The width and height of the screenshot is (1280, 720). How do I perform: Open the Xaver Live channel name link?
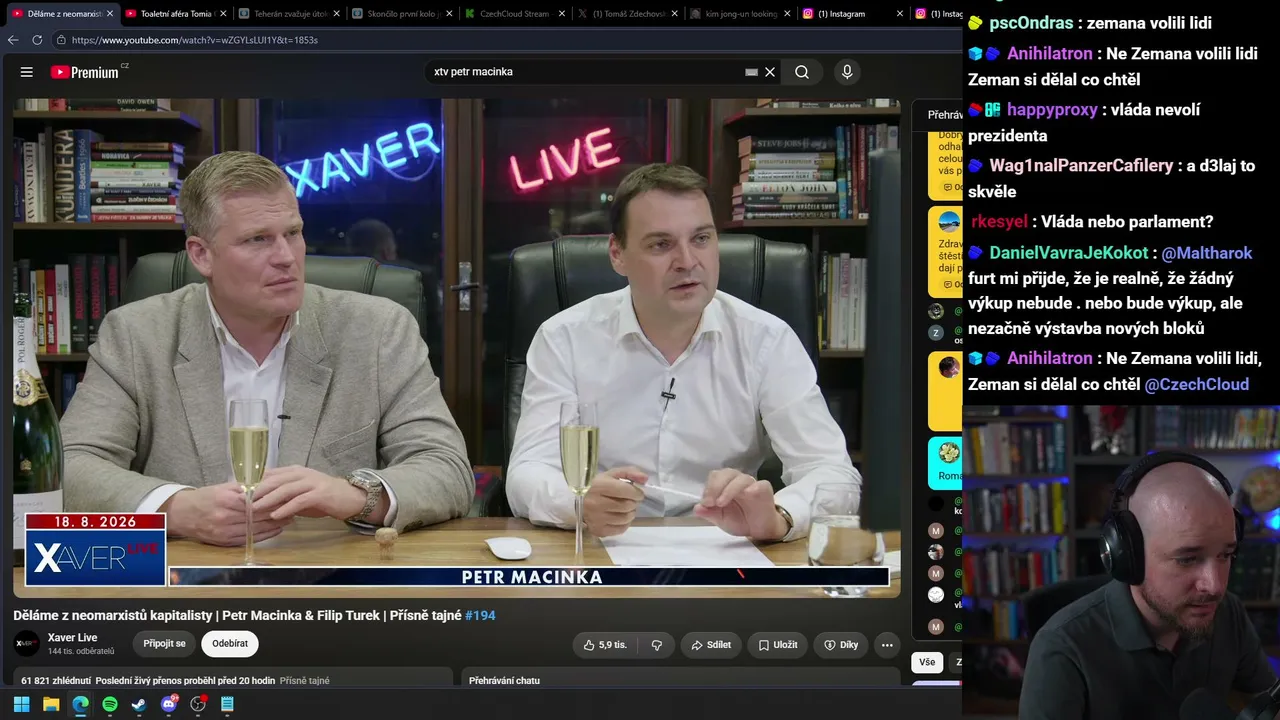tap(72, 637)
